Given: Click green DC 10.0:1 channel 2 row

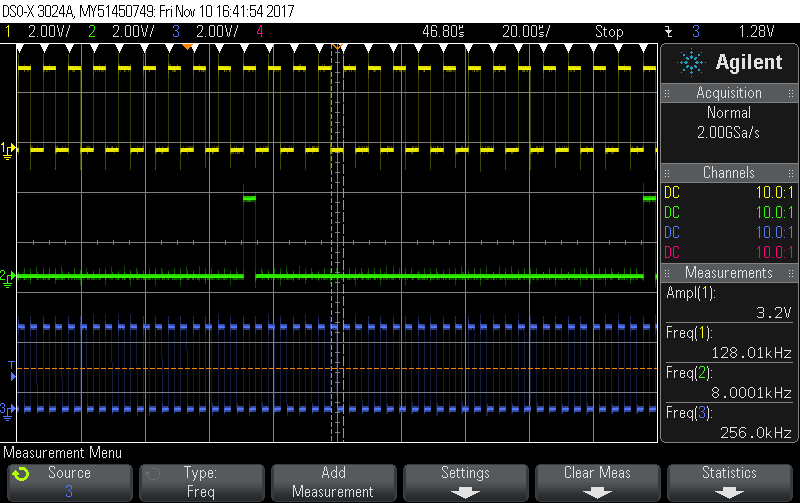Looking at the screenshot, I should pyautogui.click(x=729, y=213).
